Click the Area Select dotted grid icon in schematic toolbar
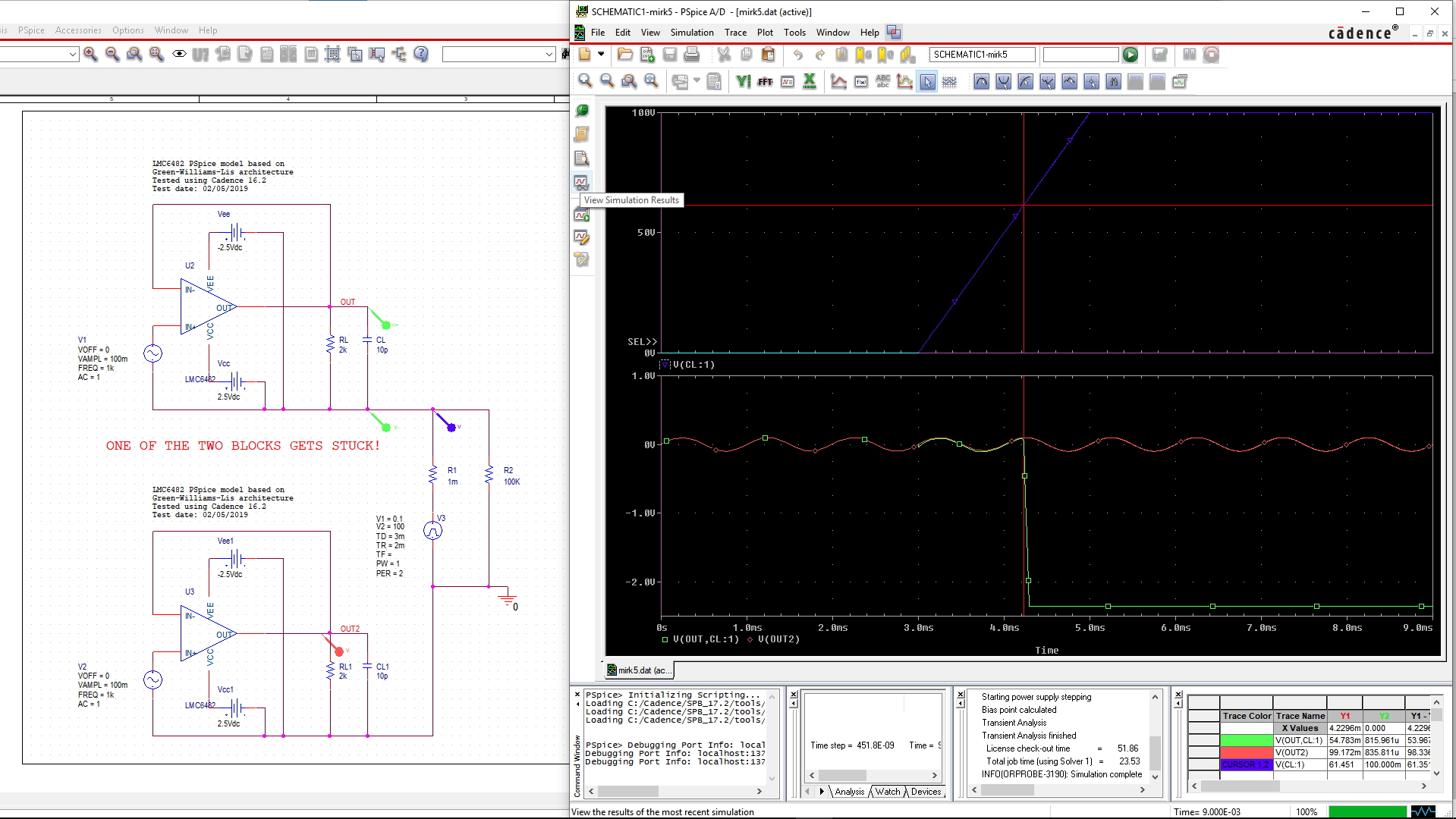This screenshot has width=1456, height=819. [x=332, y=54]
